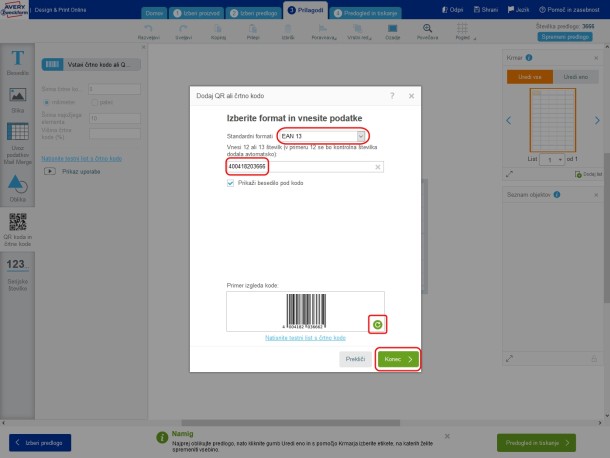Switch to the Uredi eno tab
The height and width of the screenshot is (458, 610).
[x=574, y=76]
